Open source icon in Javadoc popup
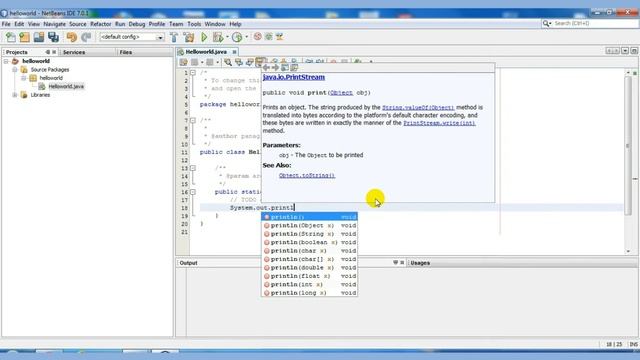 [x=294, y=67]
